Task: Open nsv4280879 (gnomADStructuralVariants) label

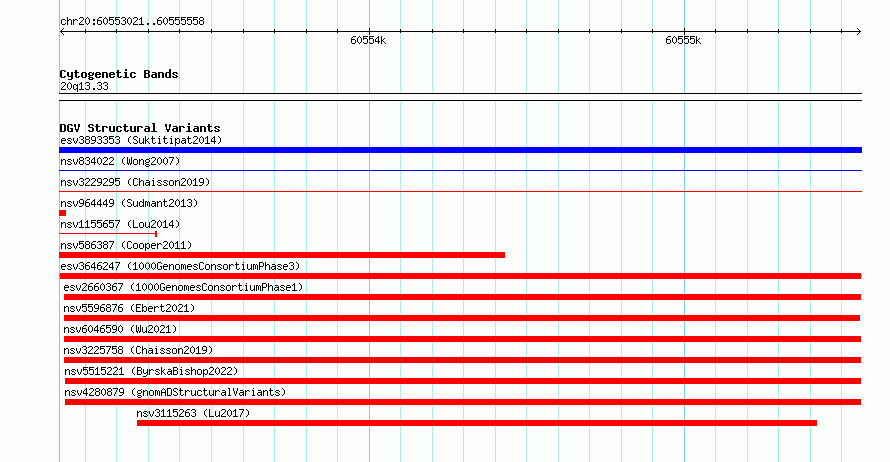Action: pos(175,392)
